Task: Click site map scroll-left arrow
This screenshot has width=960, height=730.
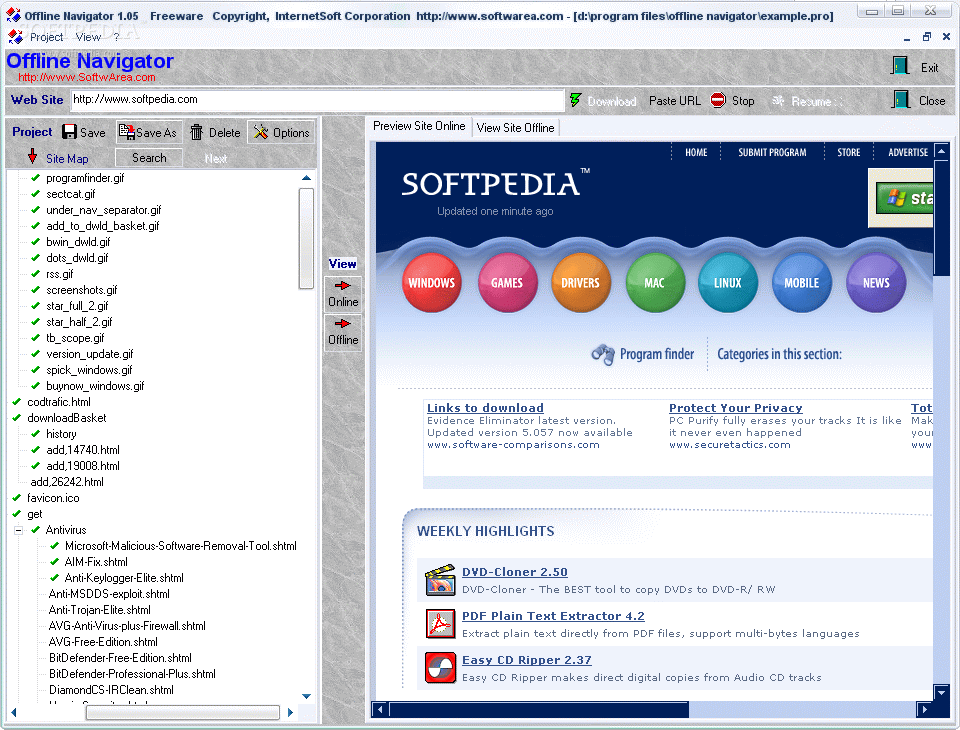Action: coord(13,712)
